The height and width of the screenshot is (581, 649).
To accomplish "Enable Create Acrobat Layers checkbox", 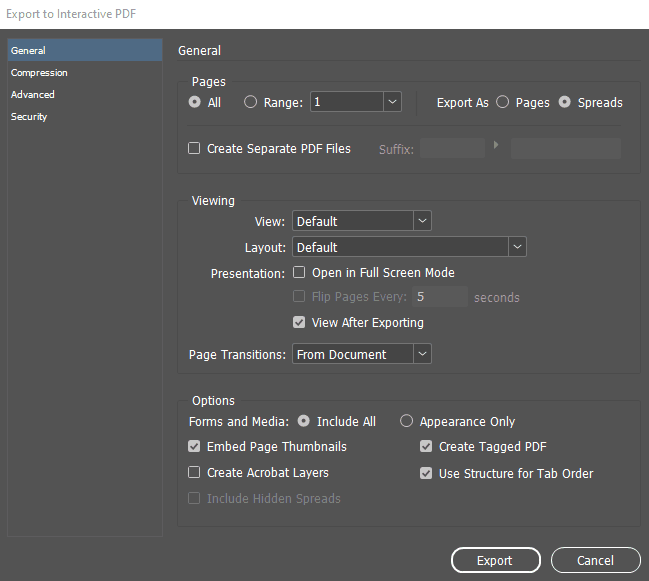I will pyautogui.click(x=194, y=473).
